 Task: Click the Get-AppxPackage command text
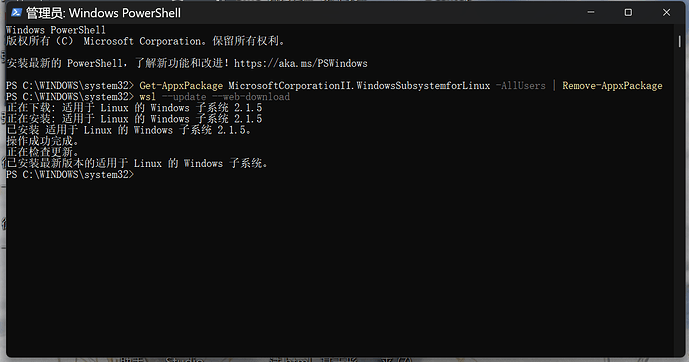[181, 86]
